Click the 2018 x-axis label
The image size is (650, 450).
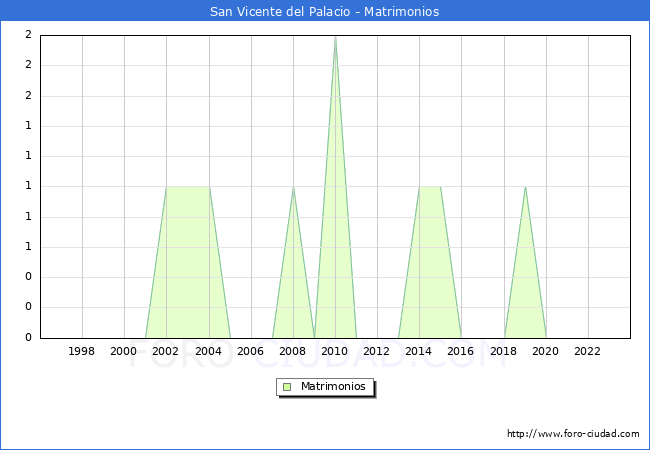point(504,351)
